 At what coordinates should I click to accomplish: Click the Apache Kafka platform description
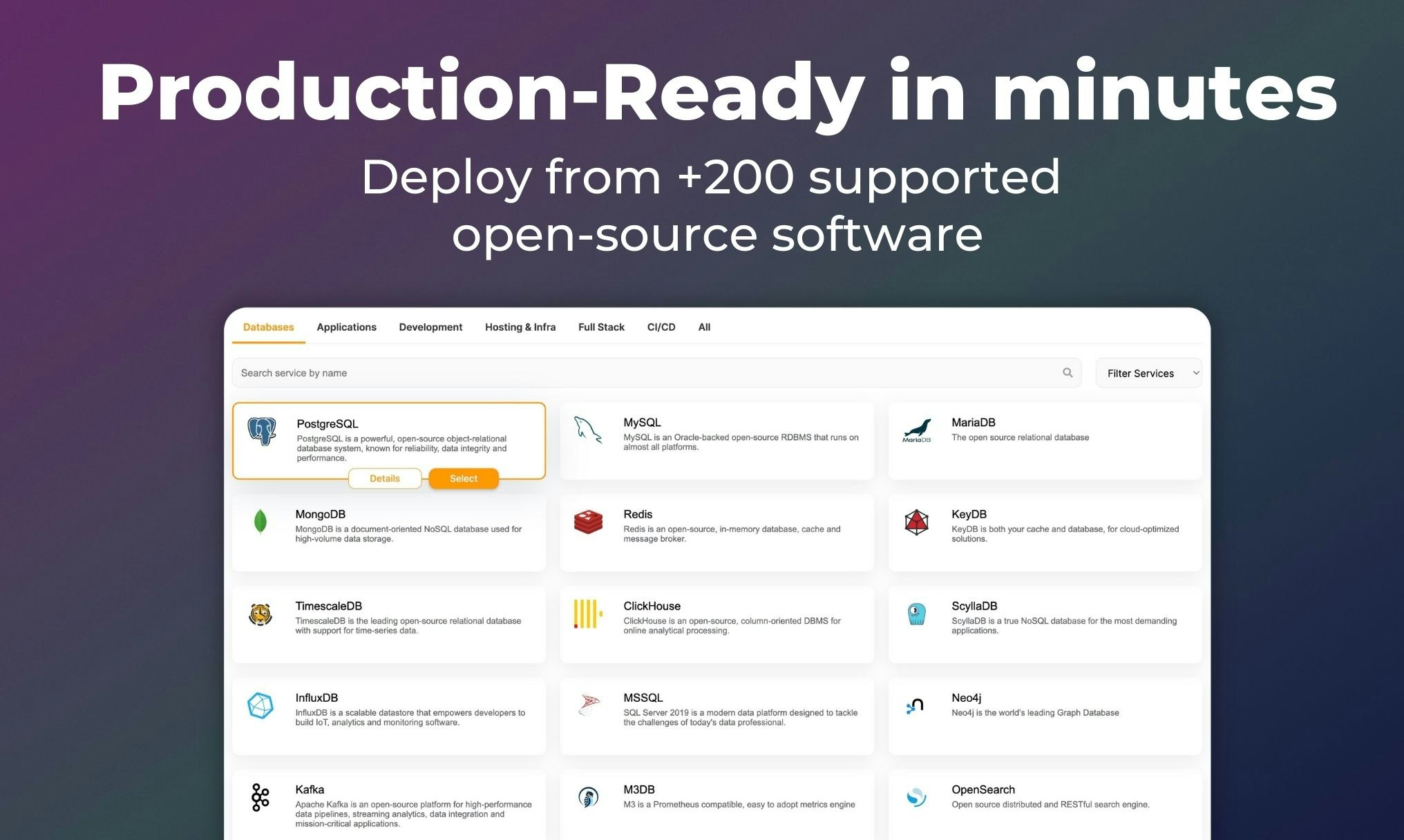coord(413,814)
